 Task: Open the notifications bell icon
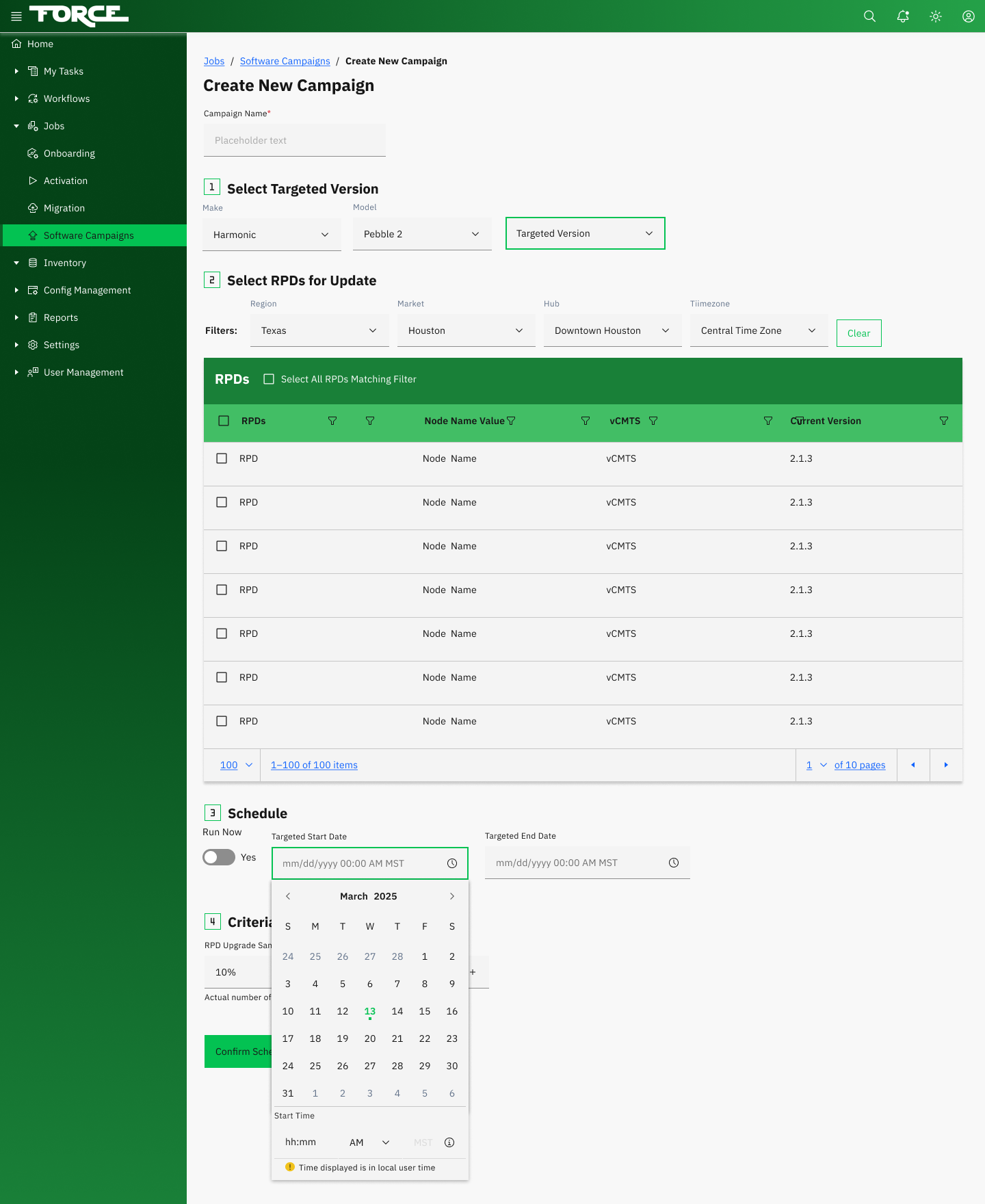[x=903, y=16]
